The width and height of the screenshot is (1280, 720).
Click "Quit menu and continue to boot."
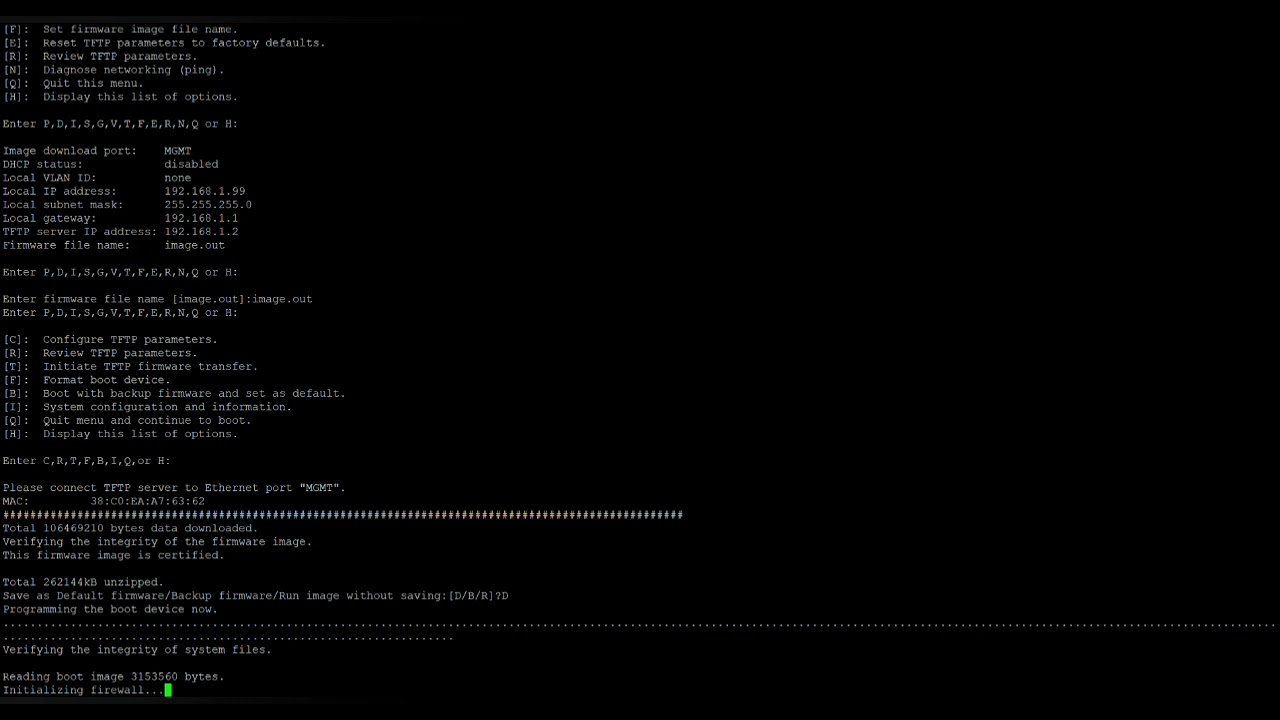click(x=147, y=421)
